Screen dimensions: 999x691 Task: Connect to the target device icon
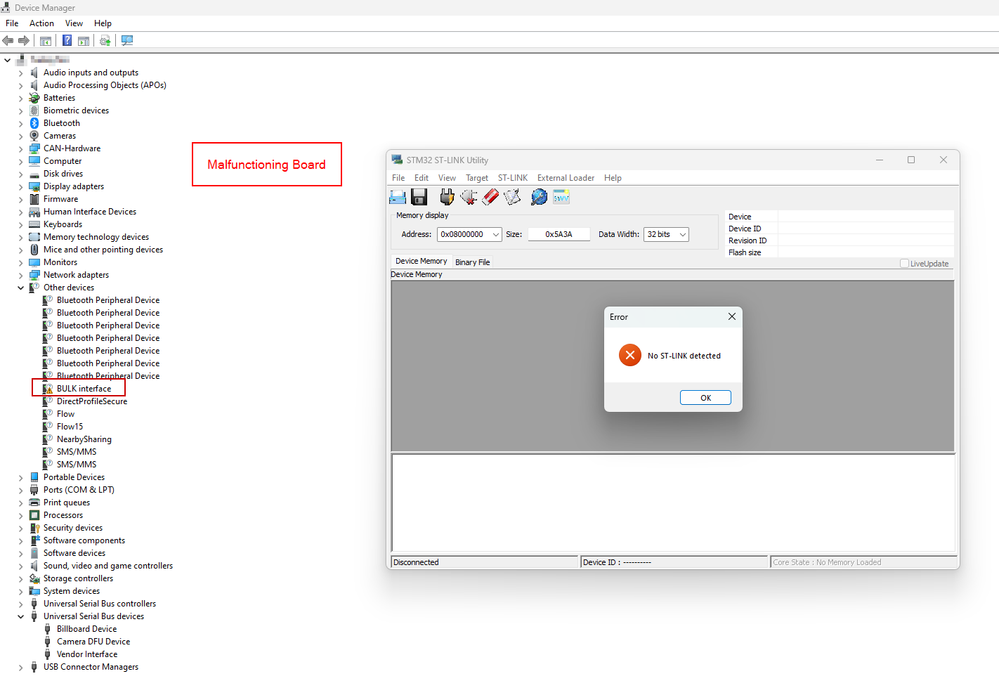tap(446, 197)
